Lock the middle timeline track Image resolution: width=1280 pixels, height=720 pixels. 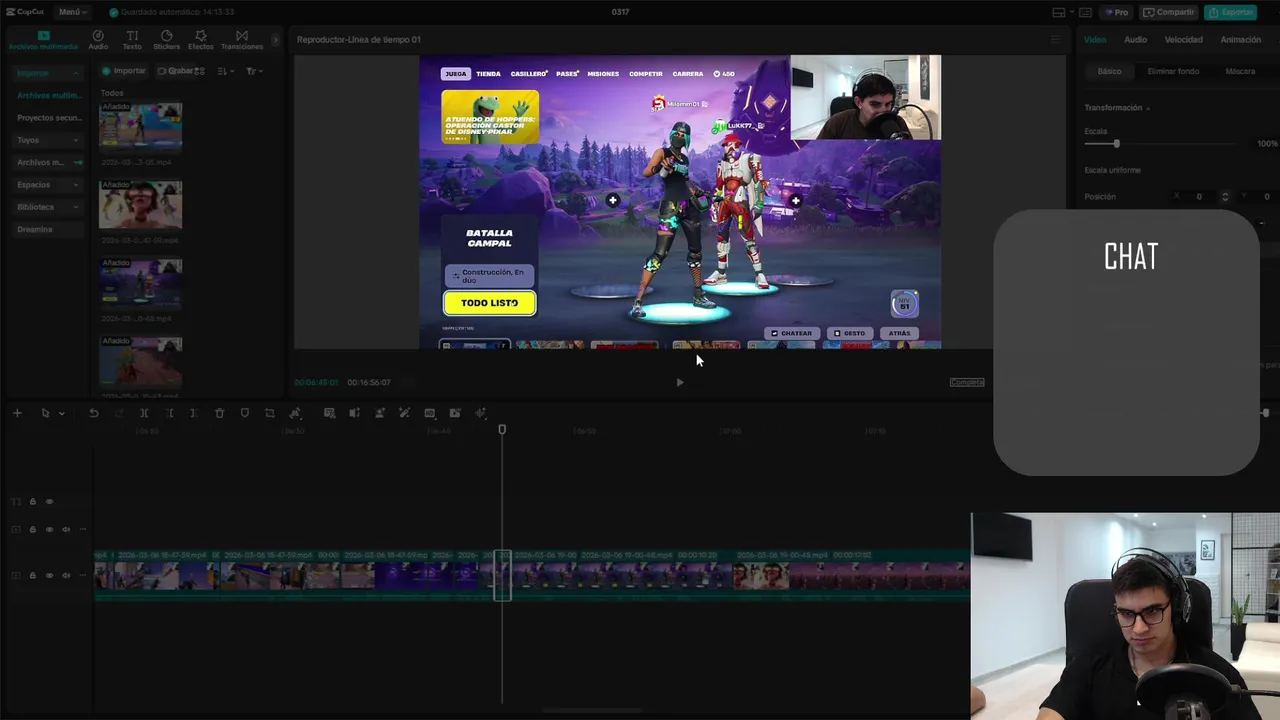[32, 529]
